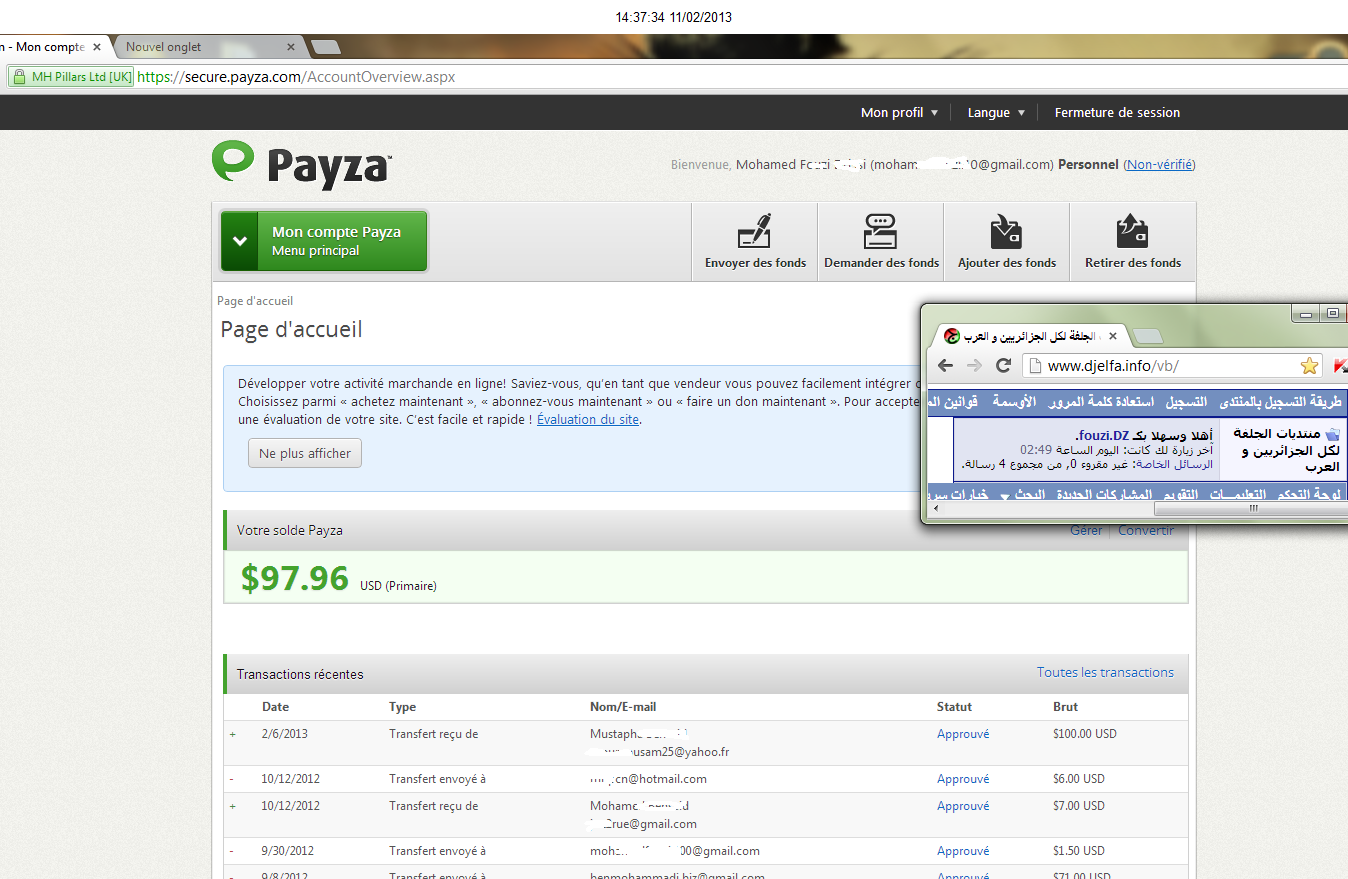Click left scroll arrow in djelfa window
The width and height of the screenshot is (1348, 879).
[x=935, y=509]
